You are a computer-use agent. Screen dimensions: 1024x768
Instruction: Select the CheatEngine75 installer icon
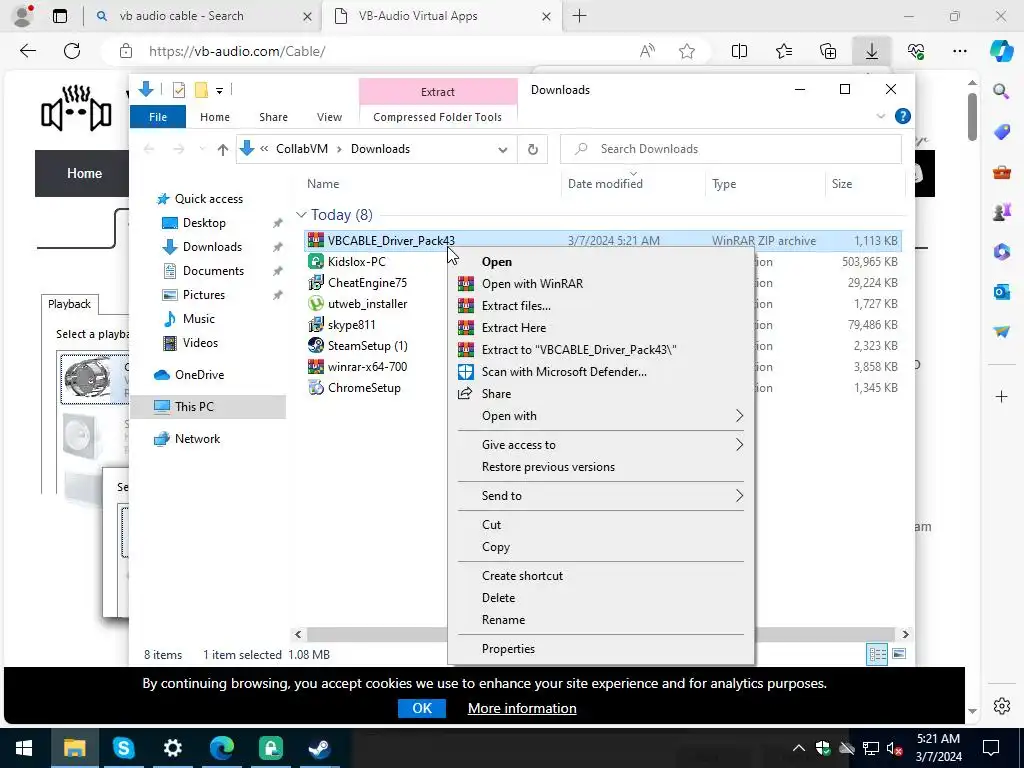(x=316, y=283)
